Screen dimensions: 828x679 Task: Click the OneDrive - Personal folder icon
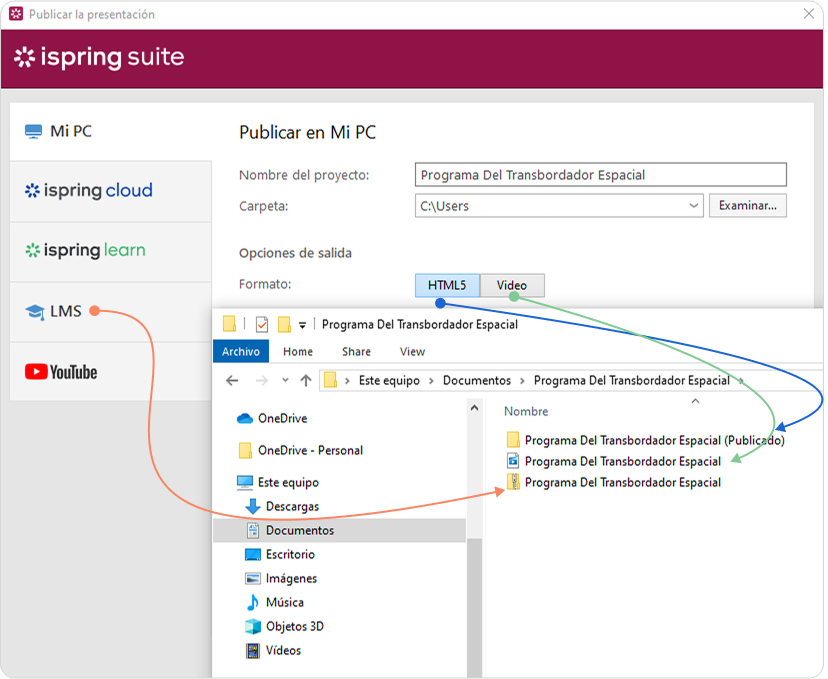click(x=245, y=450)
